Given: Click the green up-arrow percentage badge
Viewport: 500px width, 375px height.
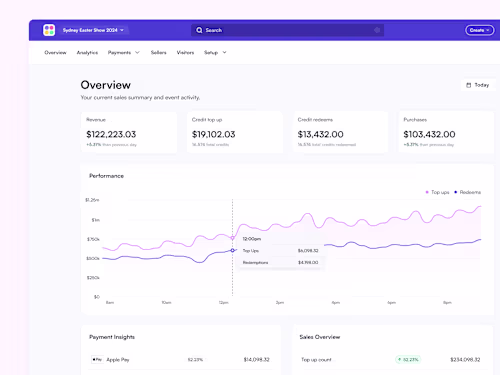Looking at the screenshot, I should [x=408, y=359].
